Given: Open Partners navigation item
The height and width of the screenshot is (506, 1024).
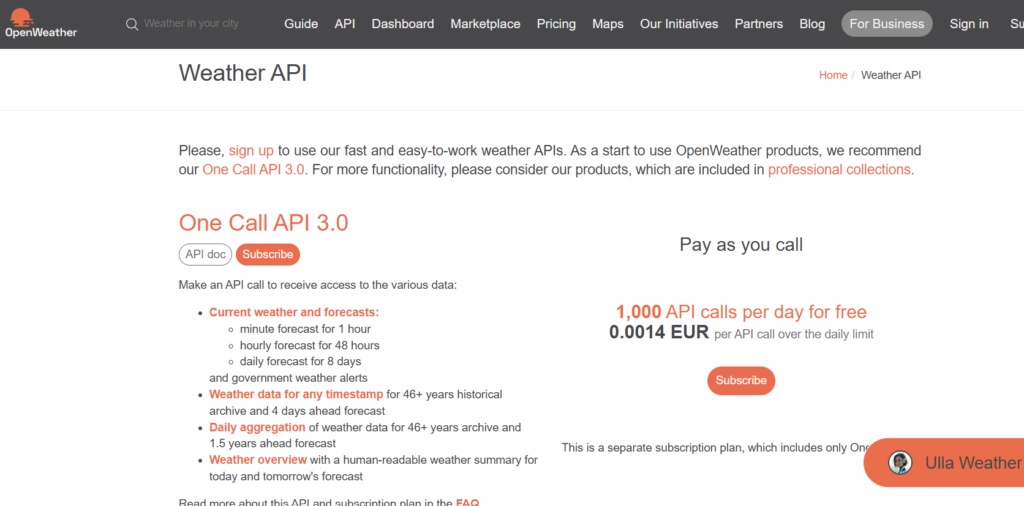Looking at the screenshot, I should (759, 24).
